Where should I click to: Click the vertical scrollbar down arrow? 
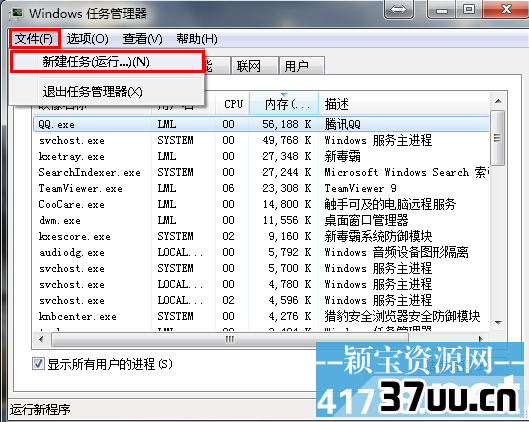pyautogui.click(x=498, y=323)
